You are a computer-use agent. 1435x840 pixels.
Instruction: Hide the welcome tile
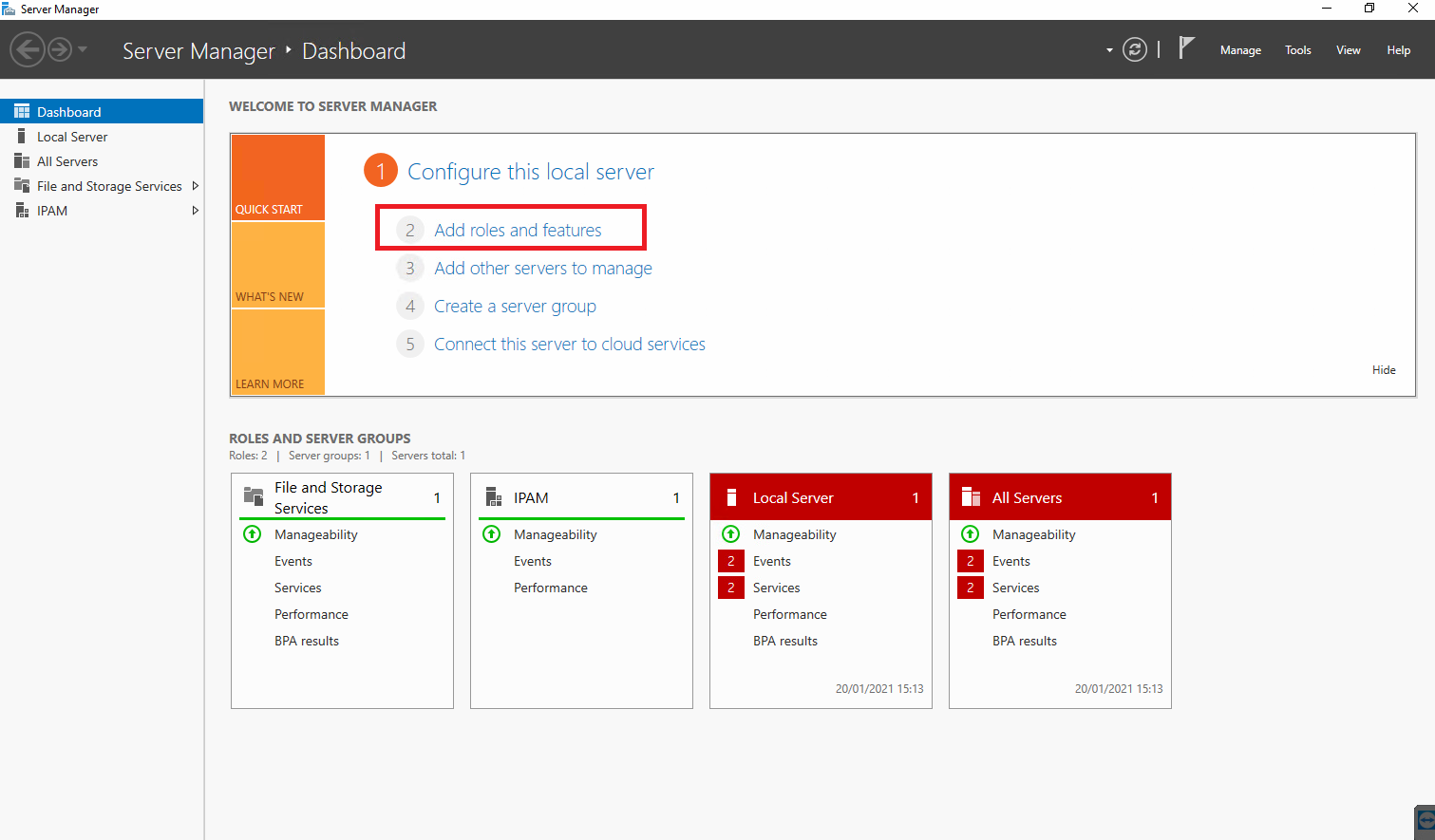[x=1384, y=370]
